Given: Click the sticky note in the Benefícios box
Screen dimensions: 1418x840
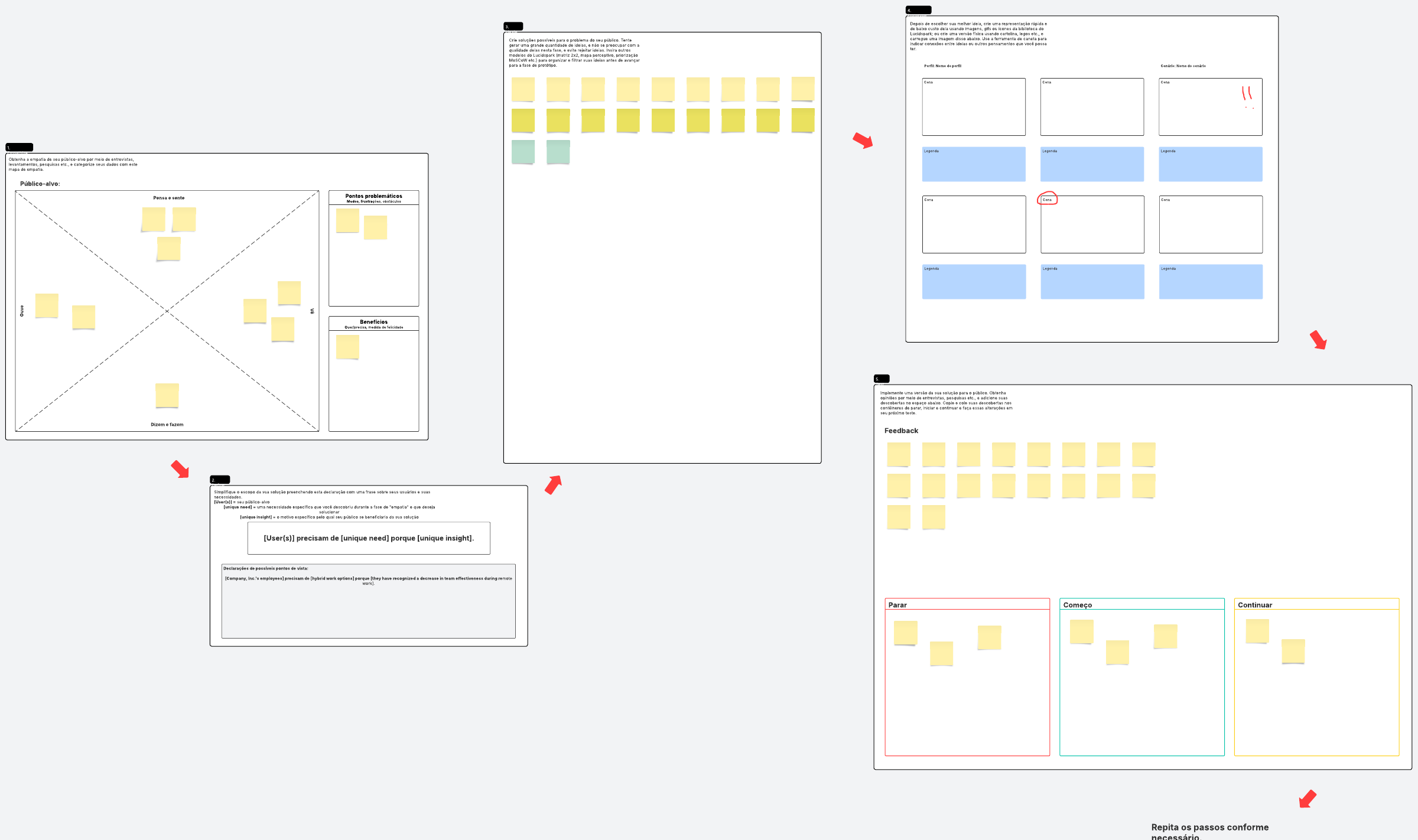Looking at the screenshot, I should (347, 347).
